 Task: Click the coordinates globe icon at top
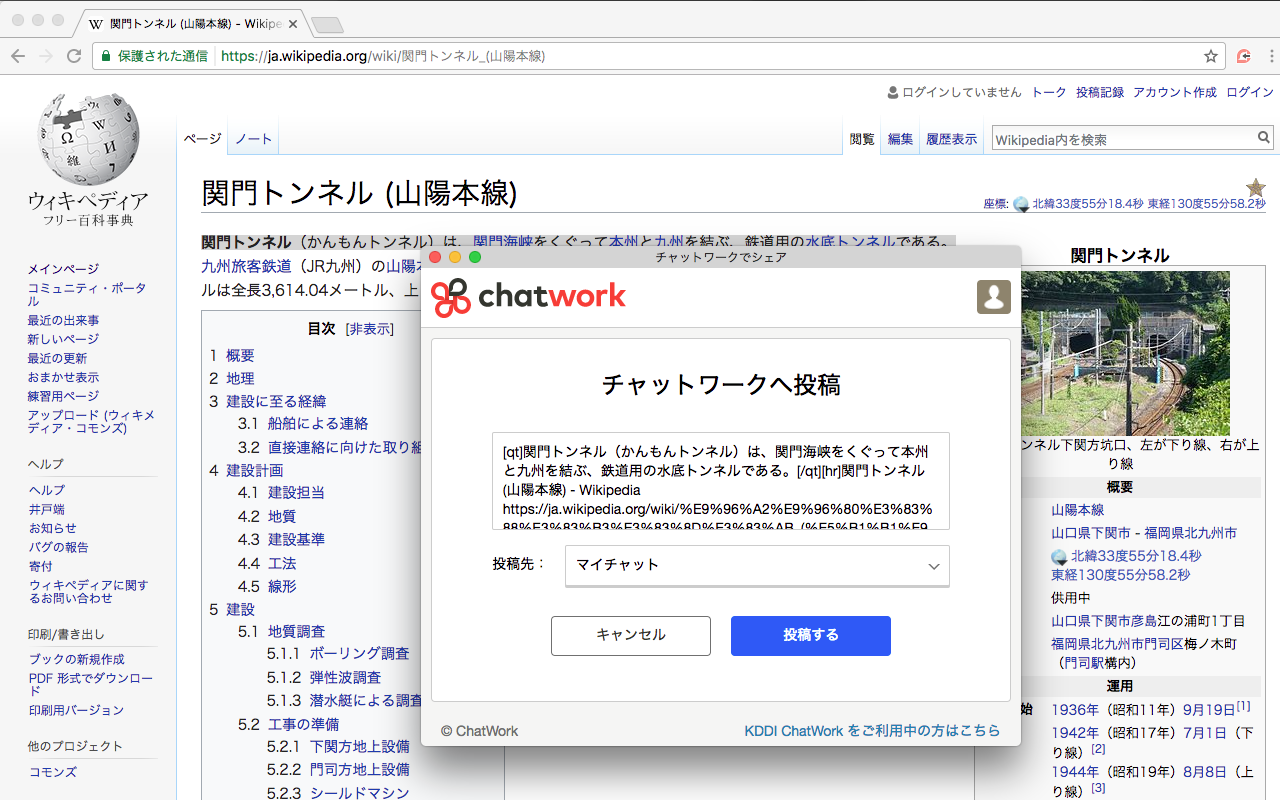pos(1021,204)
